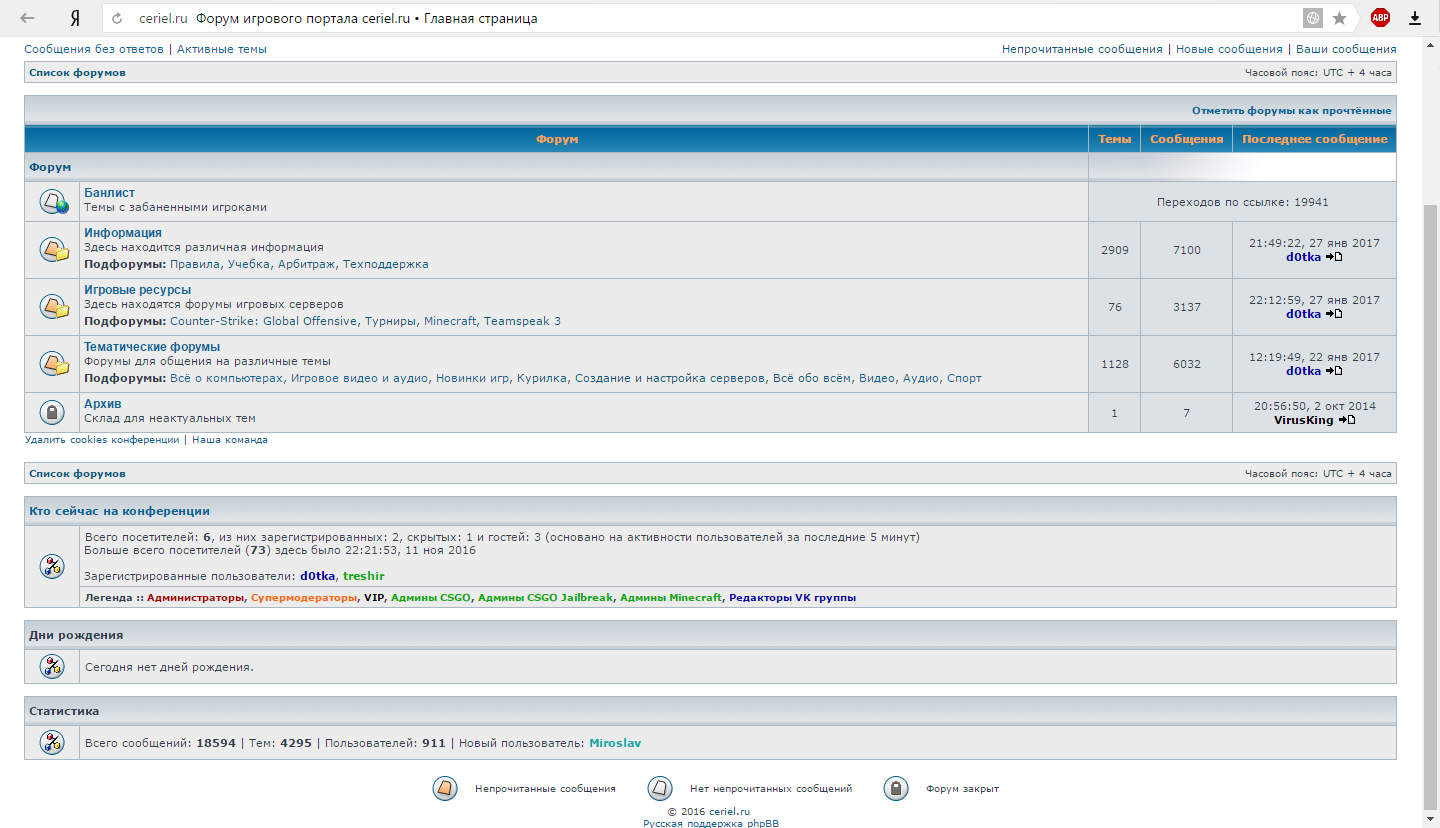1440x828 pixels.
Task: Click the address bar URL field
Action: coord(700,18)
